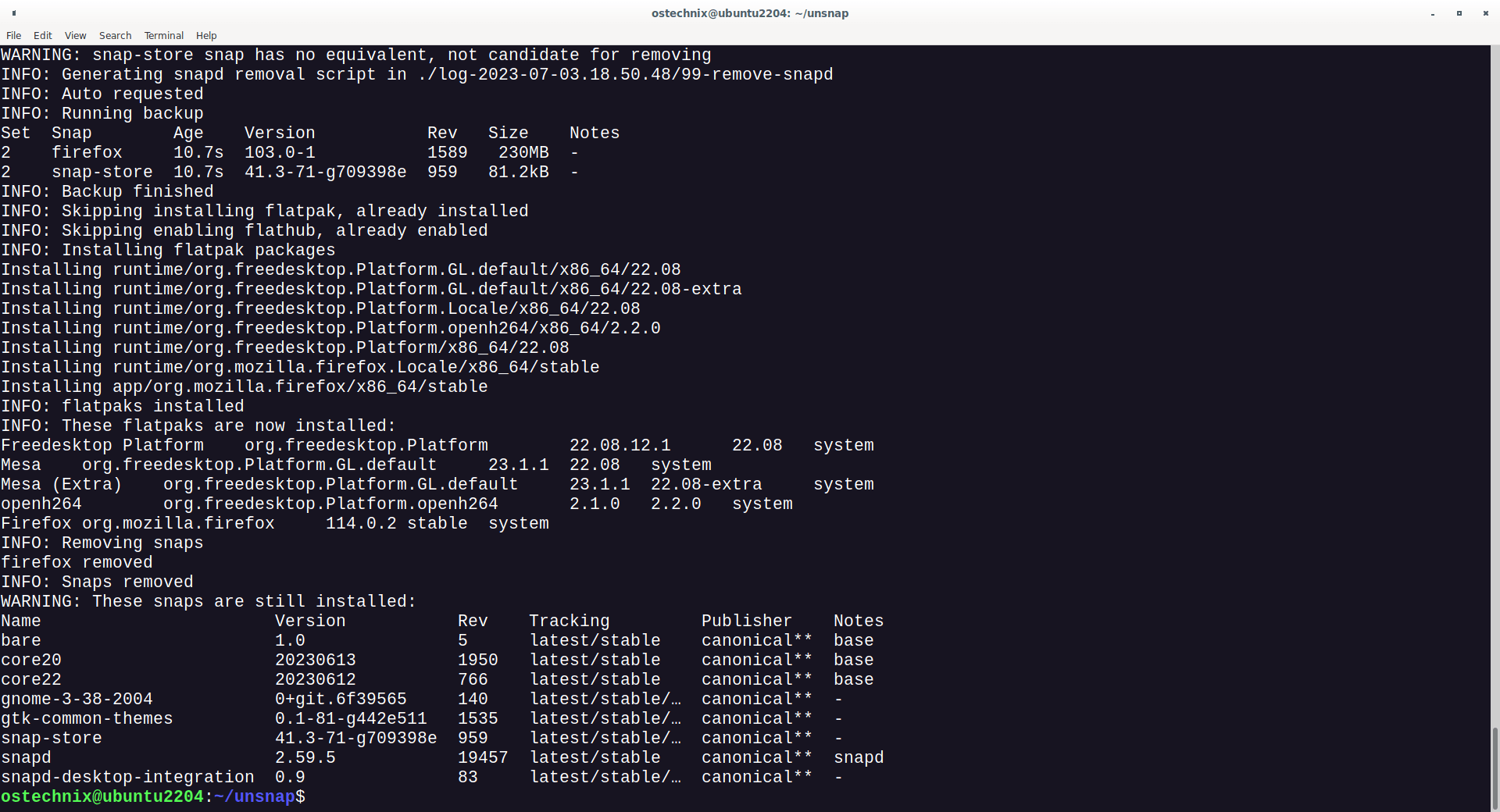The width and height of the screenshot is (1500, 812).
Task: Click the terminal vertical scrollbar thumb
Action: click(x=1495, y=768)
